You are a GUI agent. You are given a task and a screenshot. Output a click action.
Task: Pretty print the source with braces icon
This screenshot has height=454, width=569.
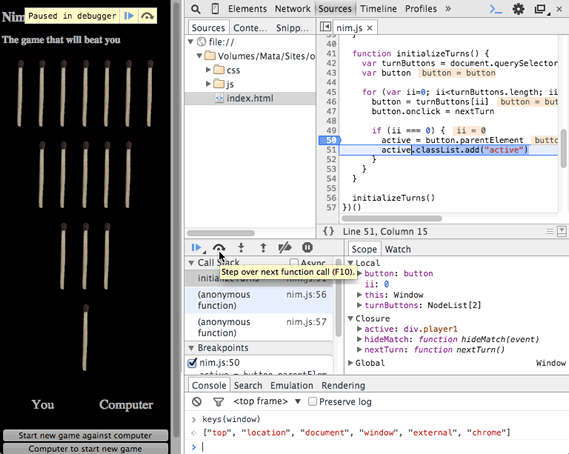[328, 231]
